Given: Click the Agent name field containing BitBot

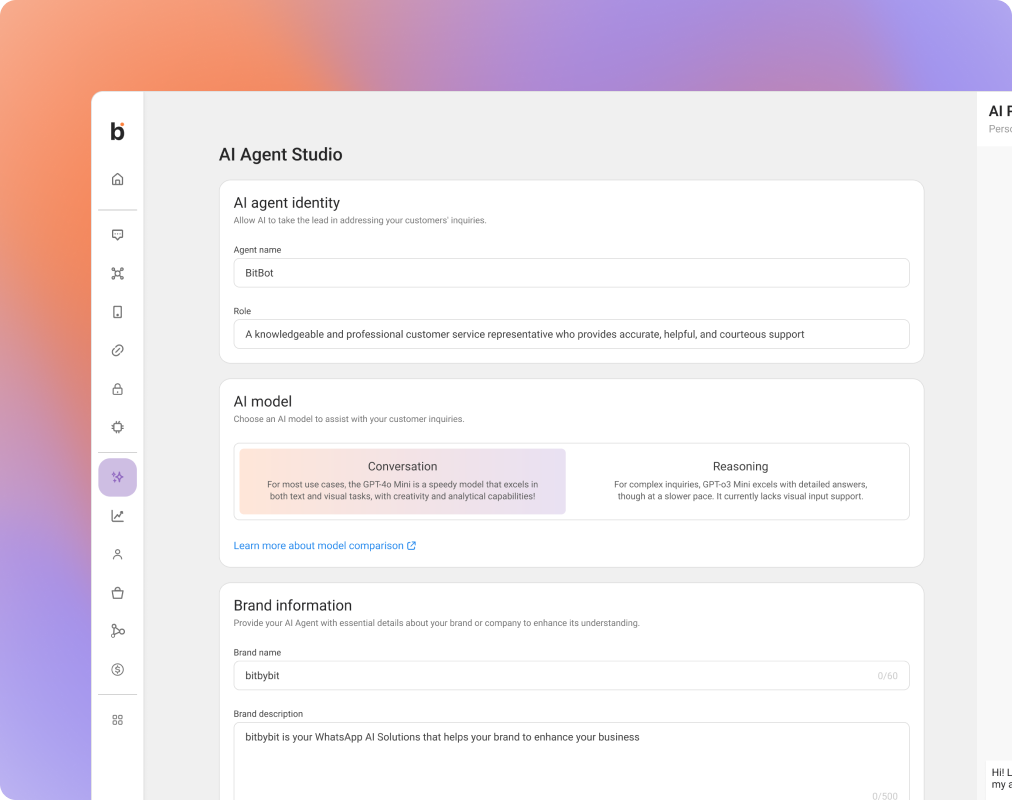Looking at the screenshot, I should point(571,273).
